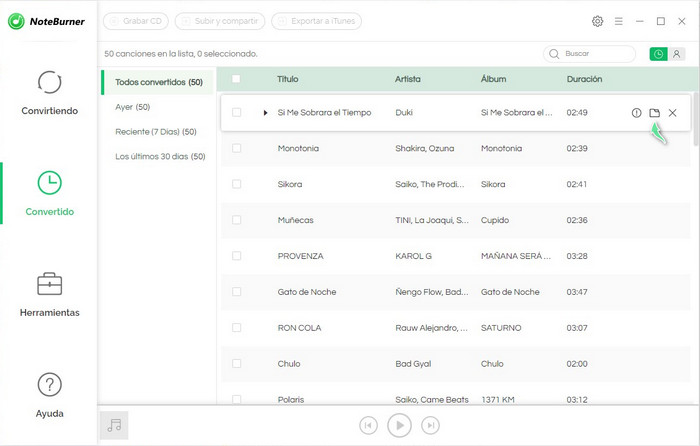Select the Convertido clock icon
This screenshot has width=700, height=446.
[x=49, y=183]
